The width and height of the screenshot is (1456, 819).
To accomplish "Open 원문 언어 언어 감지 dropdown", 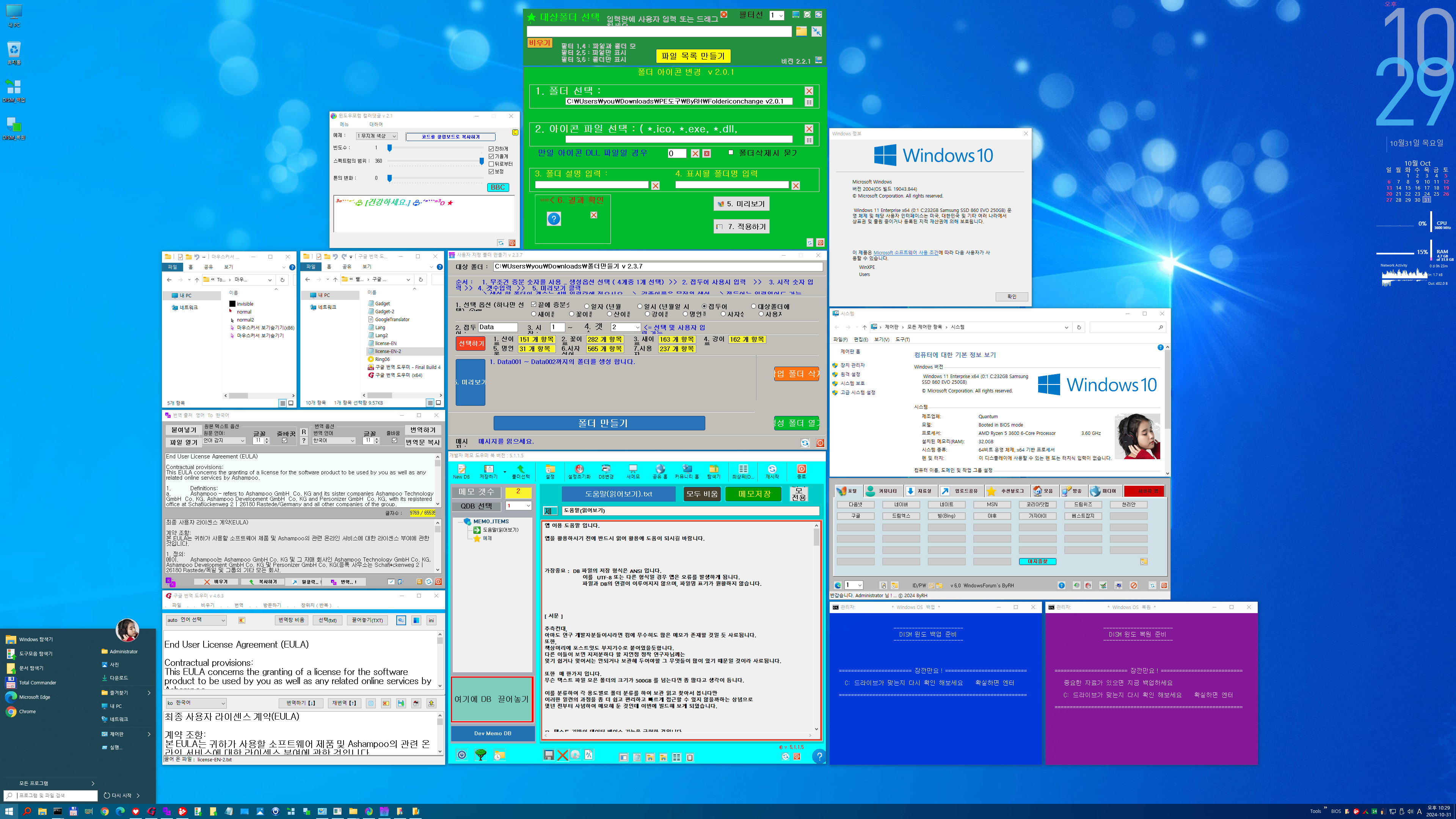I will click(224, 440).
